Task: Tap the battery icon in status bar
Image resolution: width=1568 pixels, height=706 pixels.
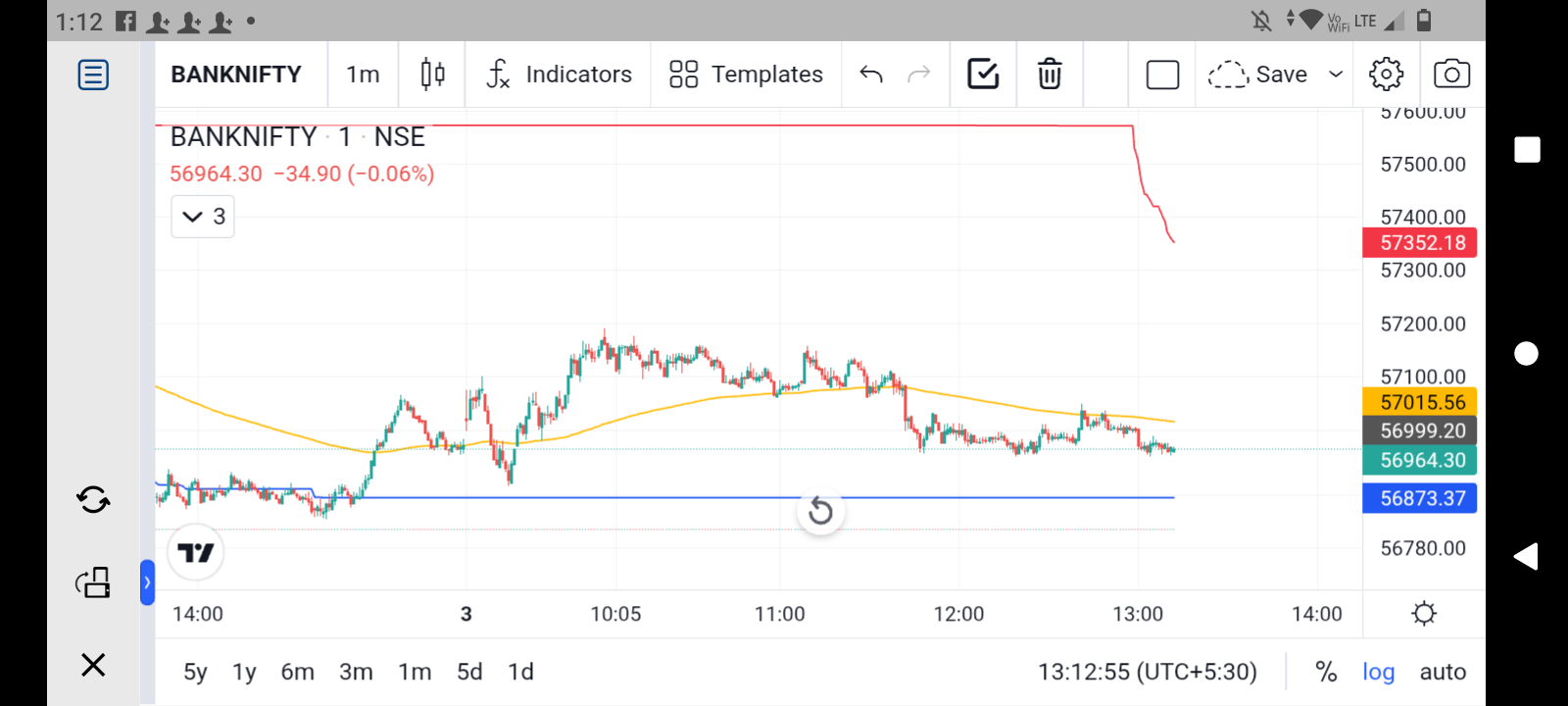Action: point(1424,21)
